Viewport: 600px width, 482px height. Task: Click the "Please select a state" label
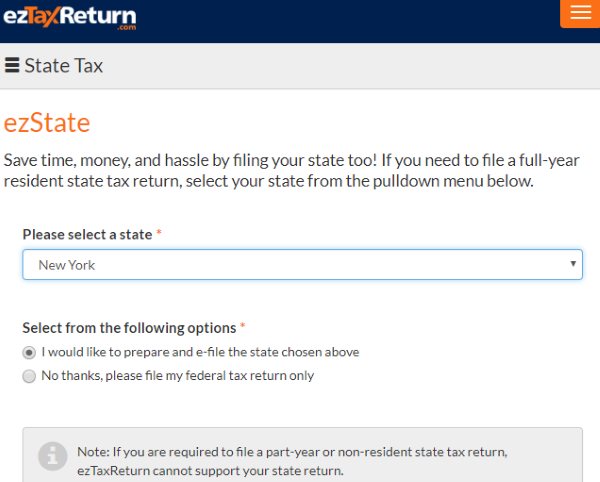pos(87,235)
